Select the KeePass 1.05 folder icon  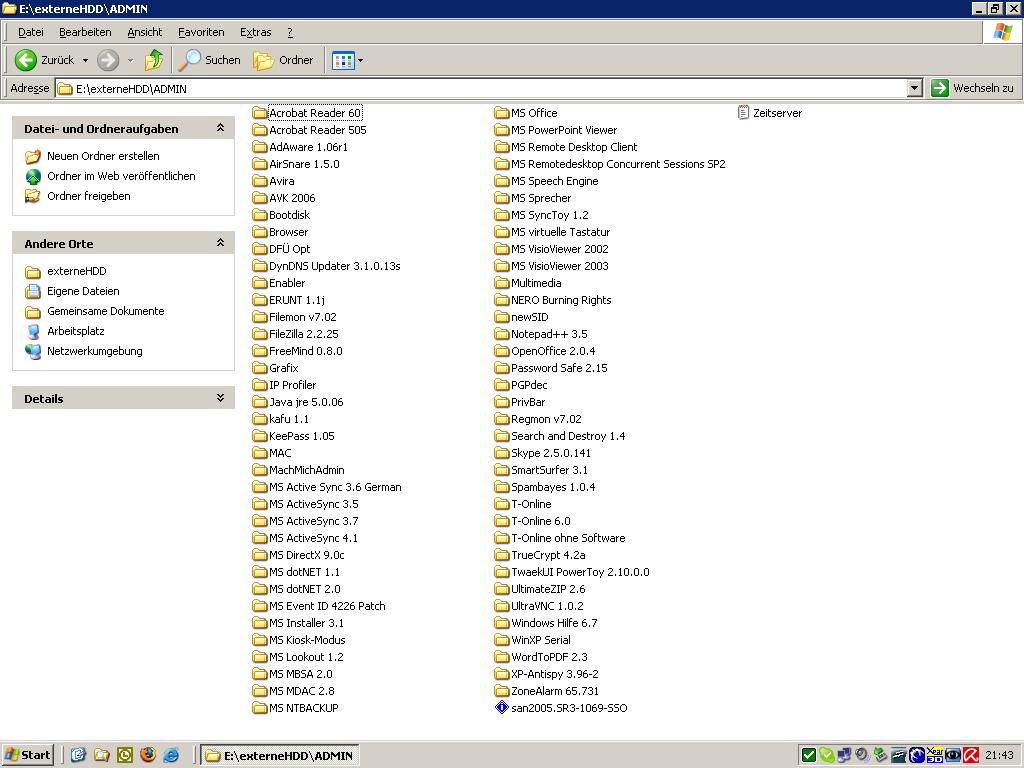(x=260, y=436)
